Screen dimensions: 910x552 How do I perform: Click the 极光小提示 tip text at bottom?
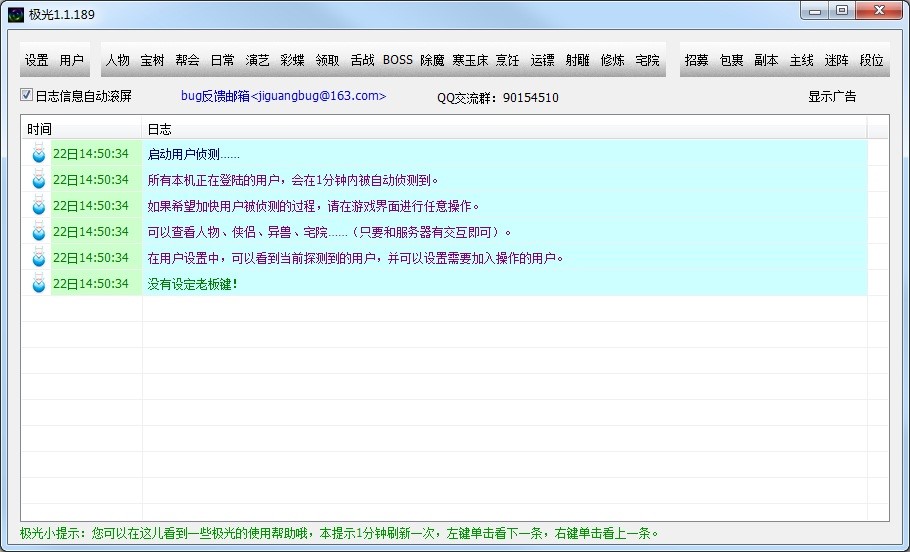pos(340,533)
